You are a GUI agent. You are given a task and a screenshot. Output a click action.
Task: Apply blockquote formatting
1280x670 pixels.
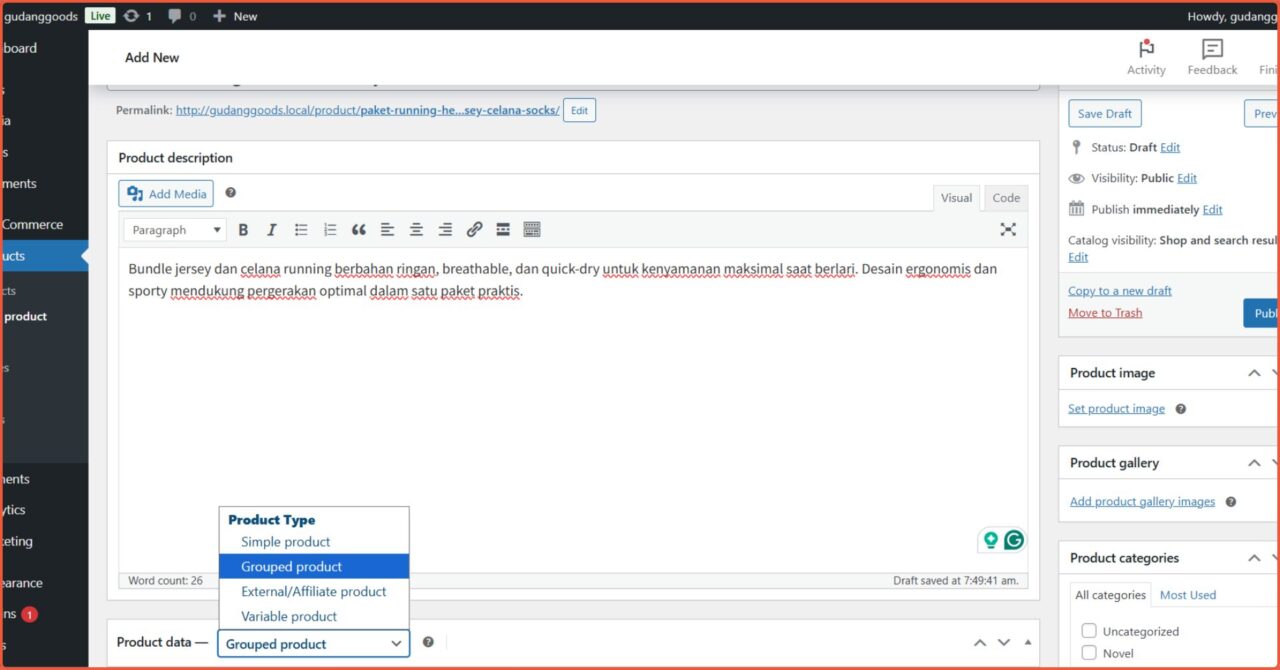tap(358, 229)
